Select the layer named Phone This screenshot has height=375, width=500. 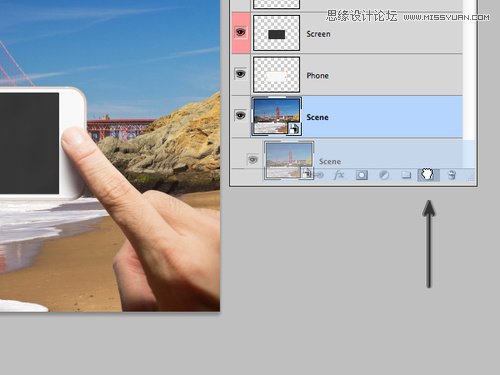click(x=317, y=76)
